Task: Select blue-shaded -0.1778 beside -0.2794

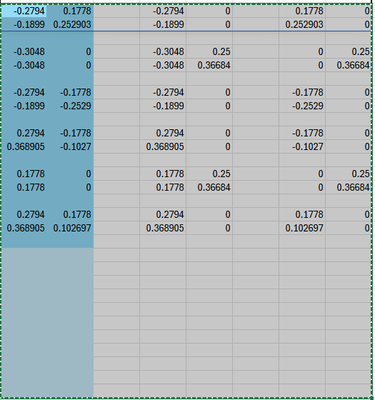Action: 75,92
